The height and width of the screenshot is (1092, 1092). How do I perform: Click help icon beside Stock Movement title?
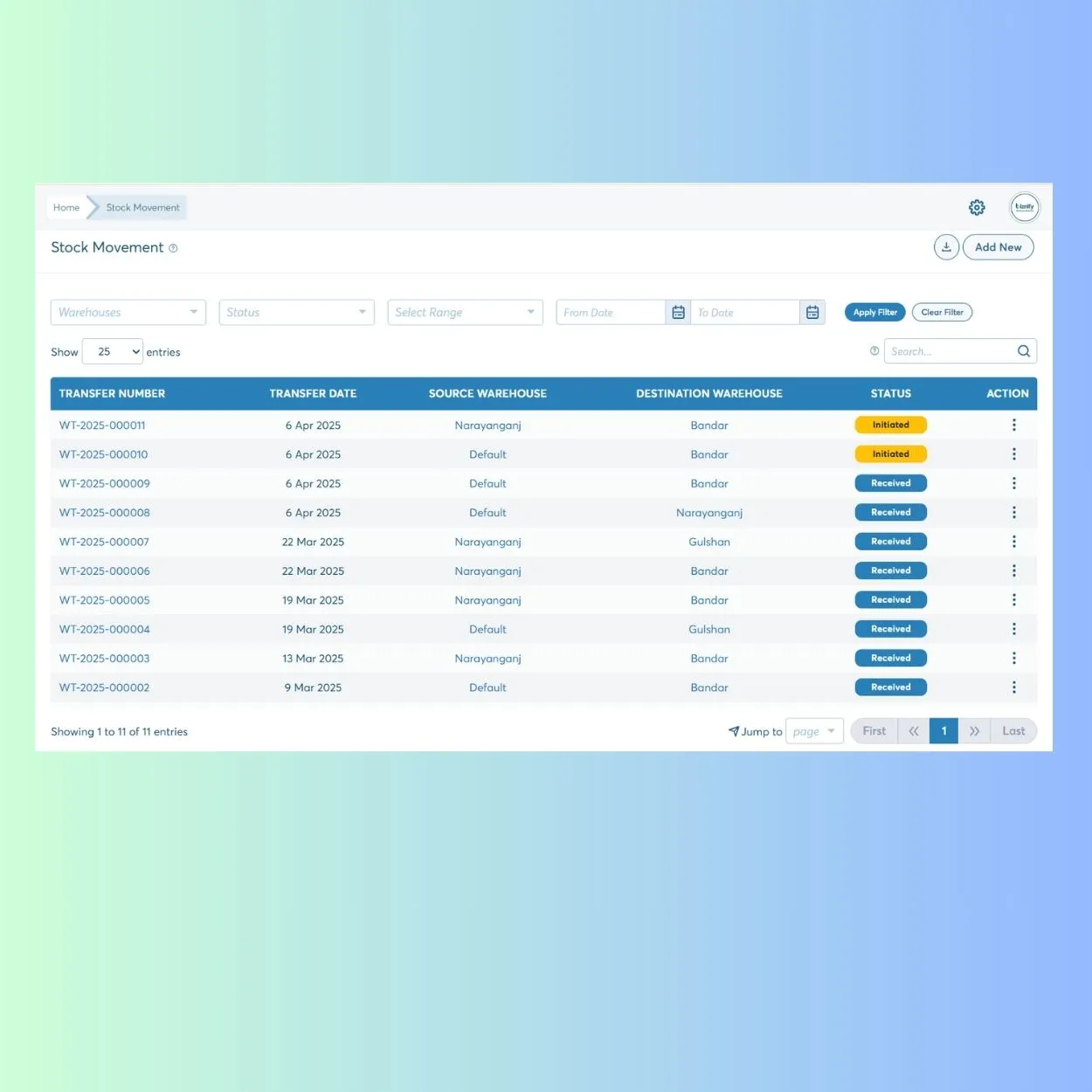pyautogui.click(x=173, y=249)
